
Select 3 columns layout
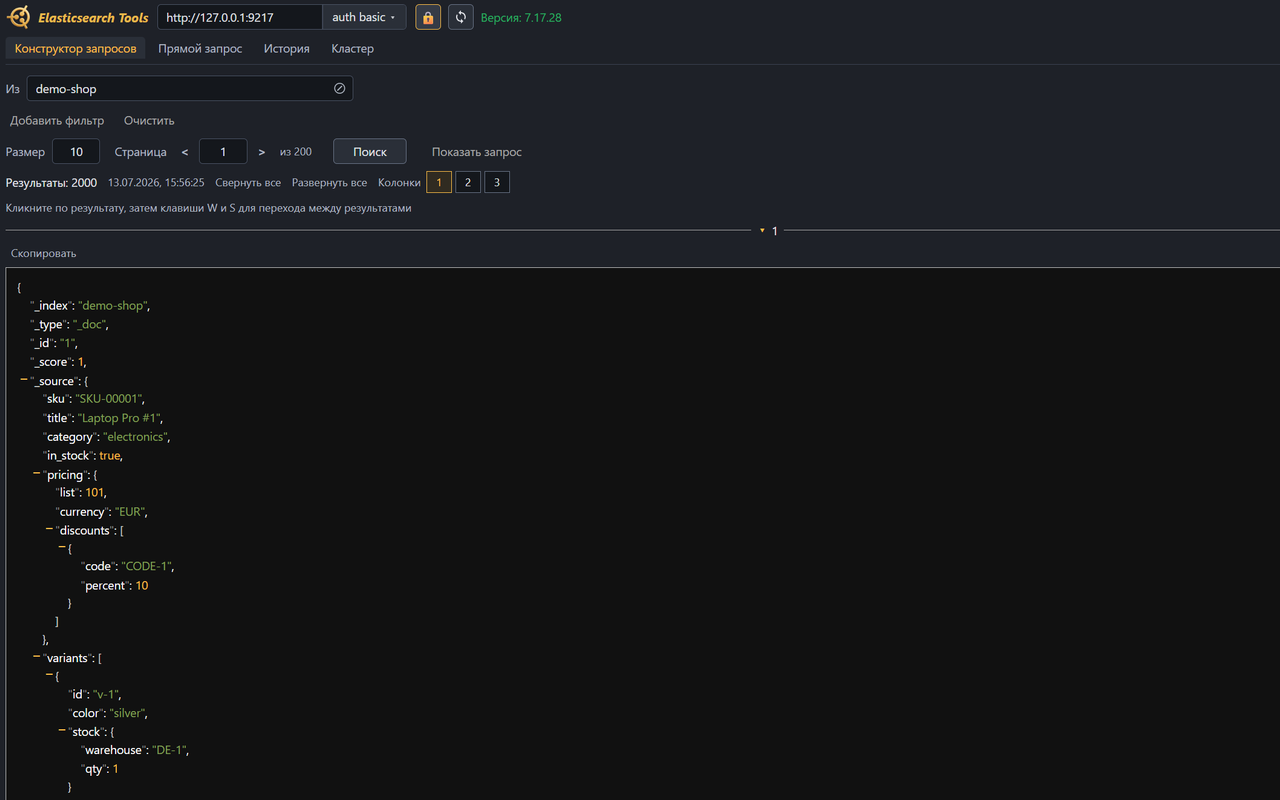pyautogui.click(x=497, y=182)
